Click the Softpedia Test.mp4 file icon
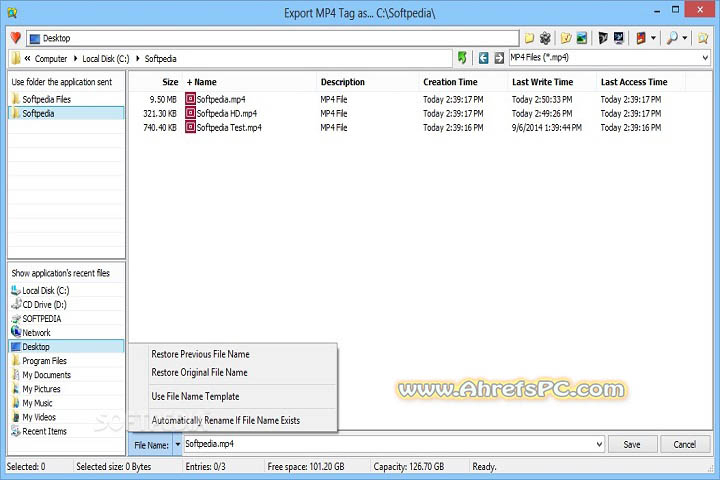 point(190,127)
